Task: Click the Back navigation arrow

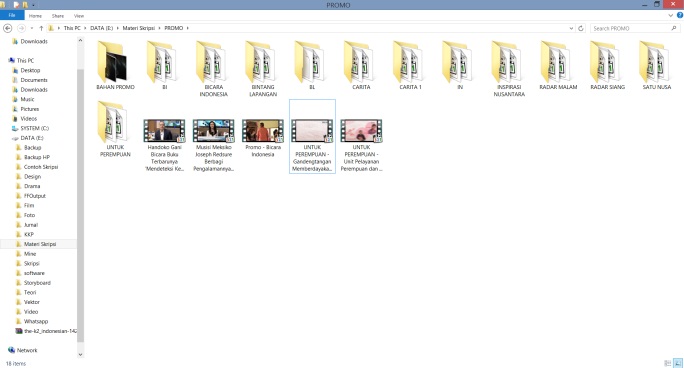Action: pyautogui.click(x=7, y=28)
